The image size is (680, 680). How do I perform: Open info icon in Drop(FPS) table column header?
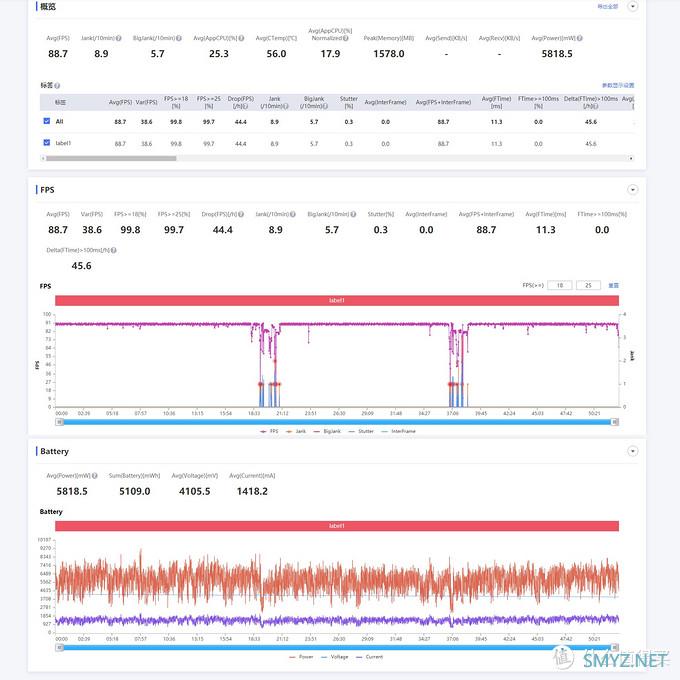246,106
